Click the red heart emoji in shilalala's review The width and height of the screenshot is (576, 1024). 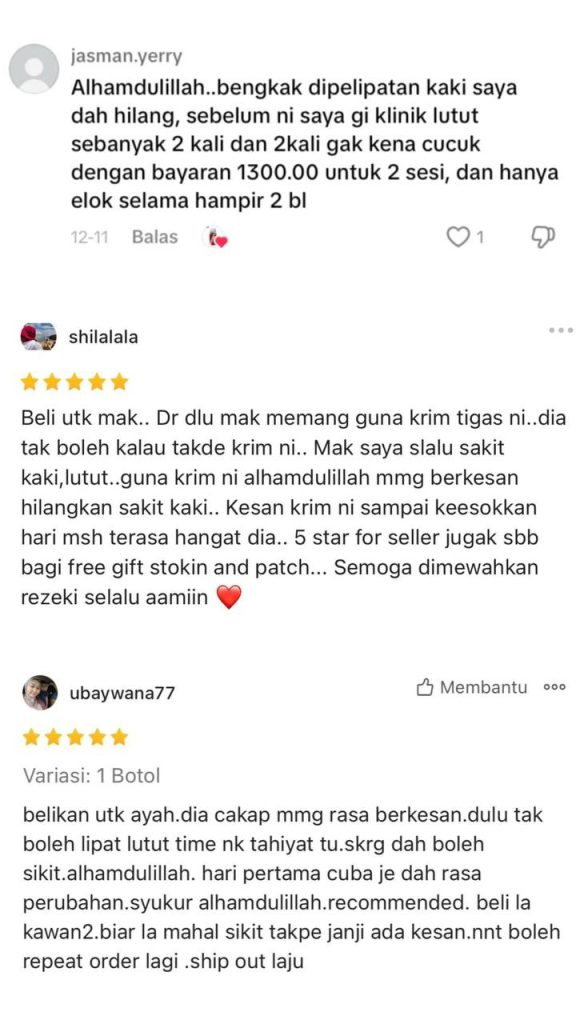[x=229, y=597]
